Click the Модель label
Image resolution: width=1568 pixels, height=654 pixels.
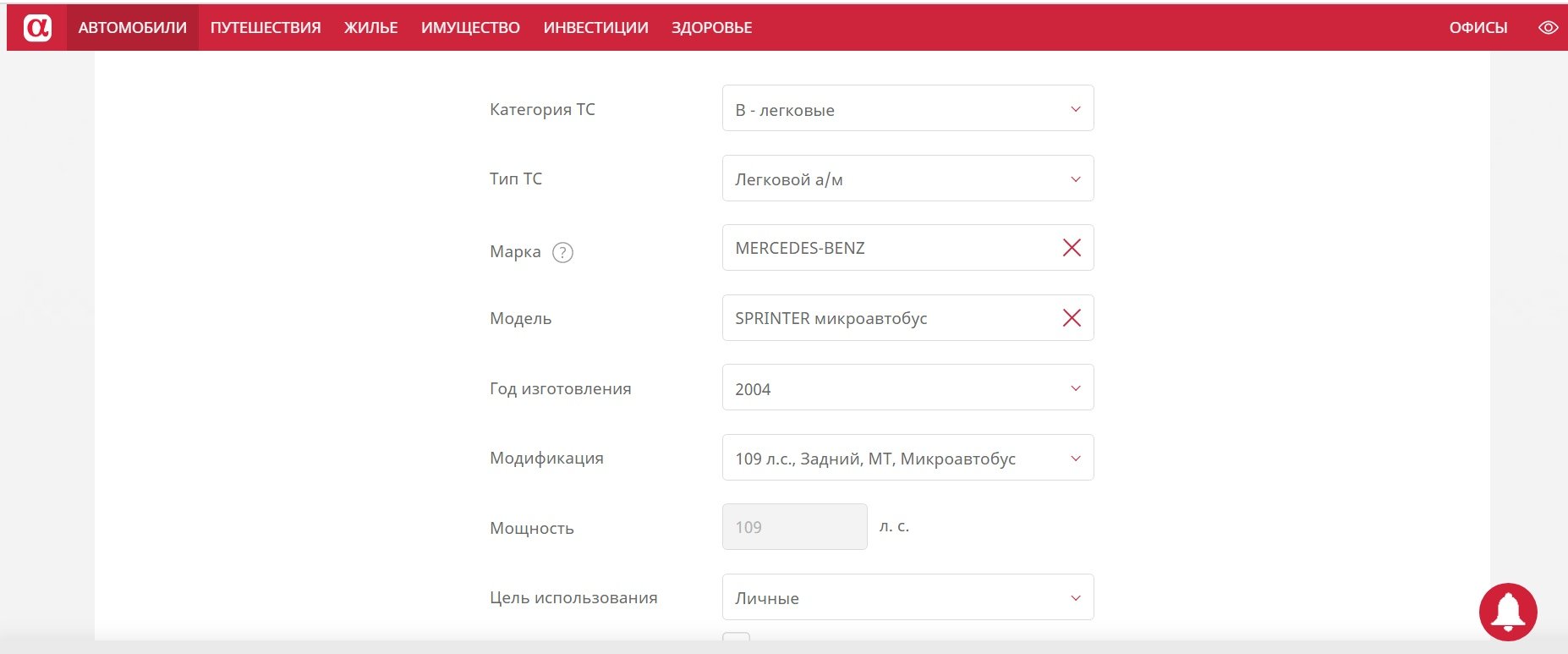(x=520, y=319)
